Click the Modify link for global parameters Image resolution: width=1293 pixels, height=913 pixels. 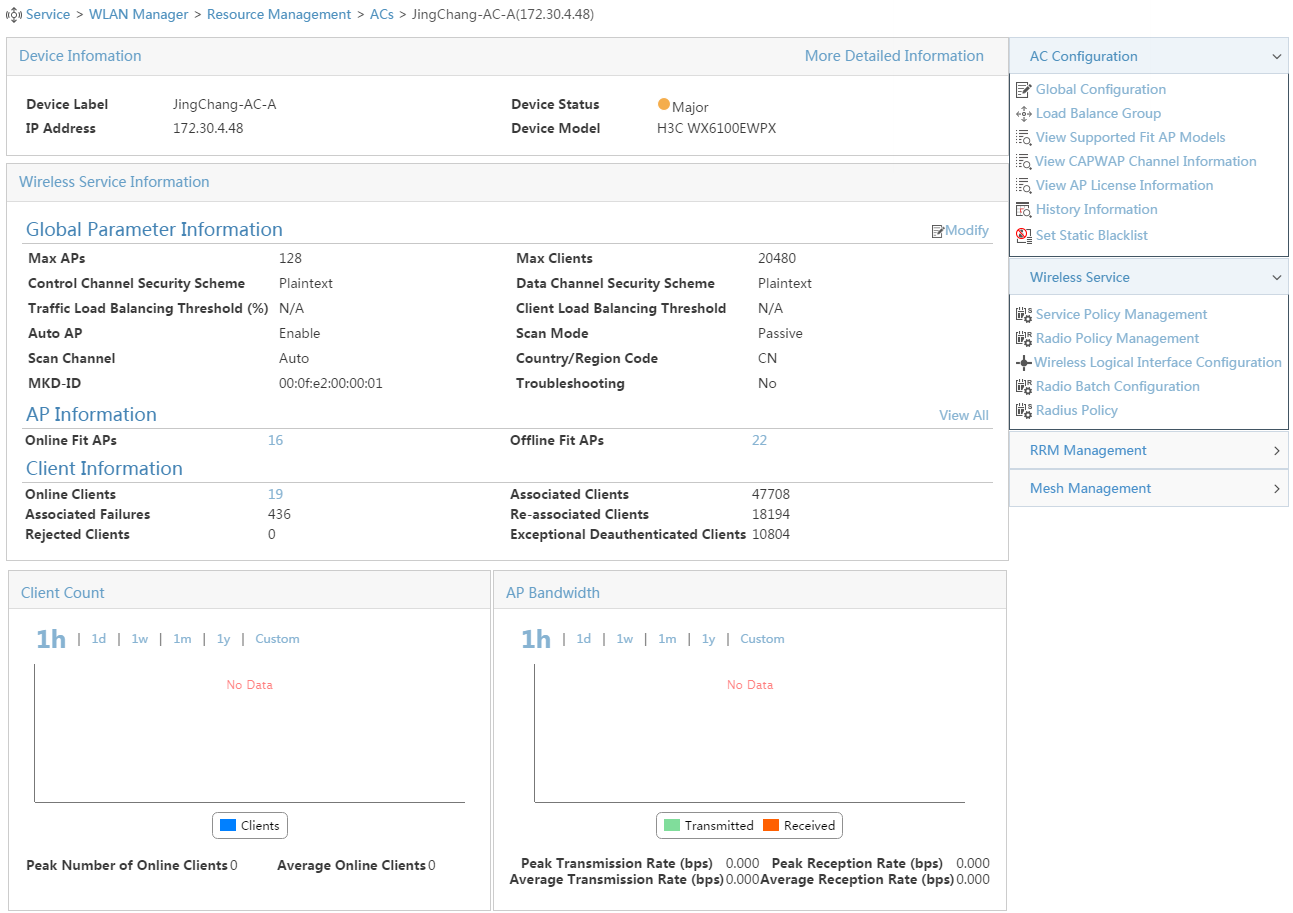[967, 231]
